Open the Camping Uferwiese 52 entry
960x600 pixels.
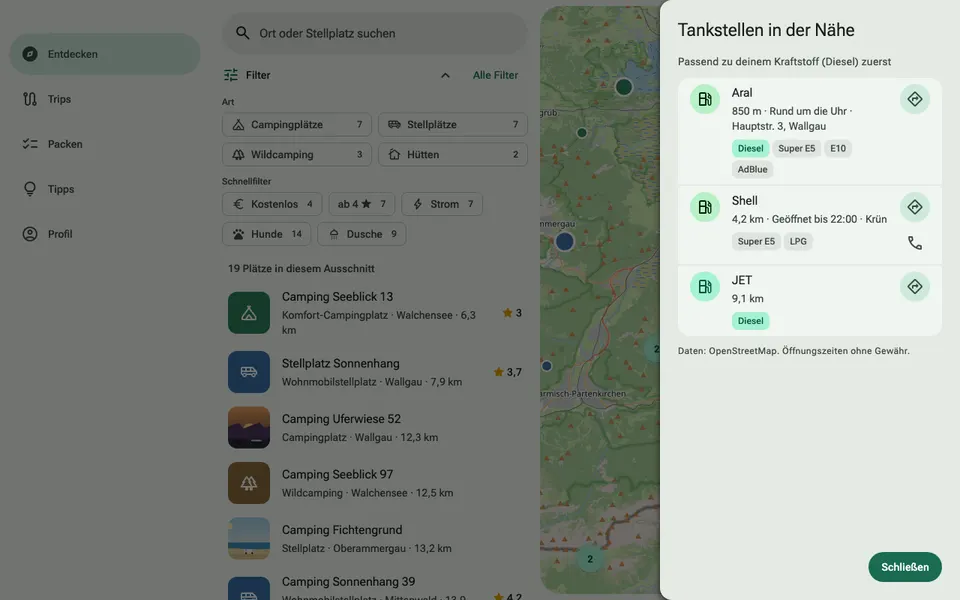(x=375, y=427)
